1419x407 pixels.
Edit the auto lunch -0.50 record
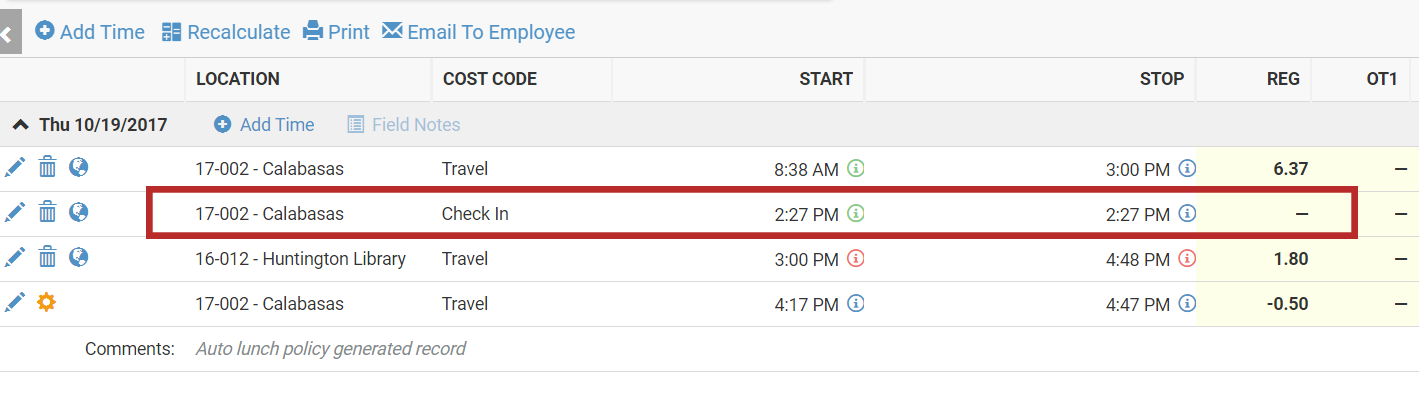(x=15, y=302)
